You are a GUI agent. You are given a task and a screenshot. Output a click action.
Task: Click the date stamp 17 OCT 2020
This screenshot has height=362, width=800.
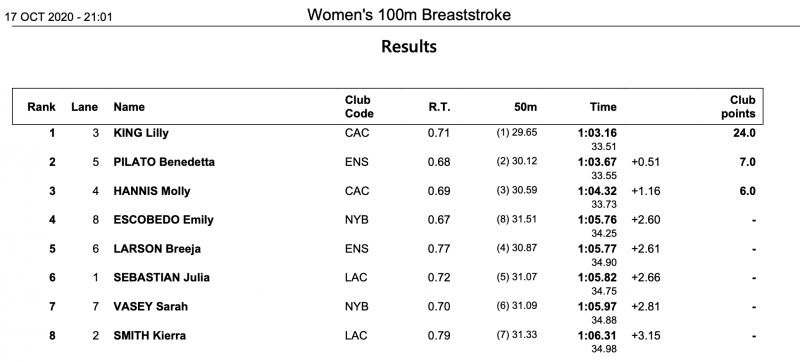(x=40, y=17)
